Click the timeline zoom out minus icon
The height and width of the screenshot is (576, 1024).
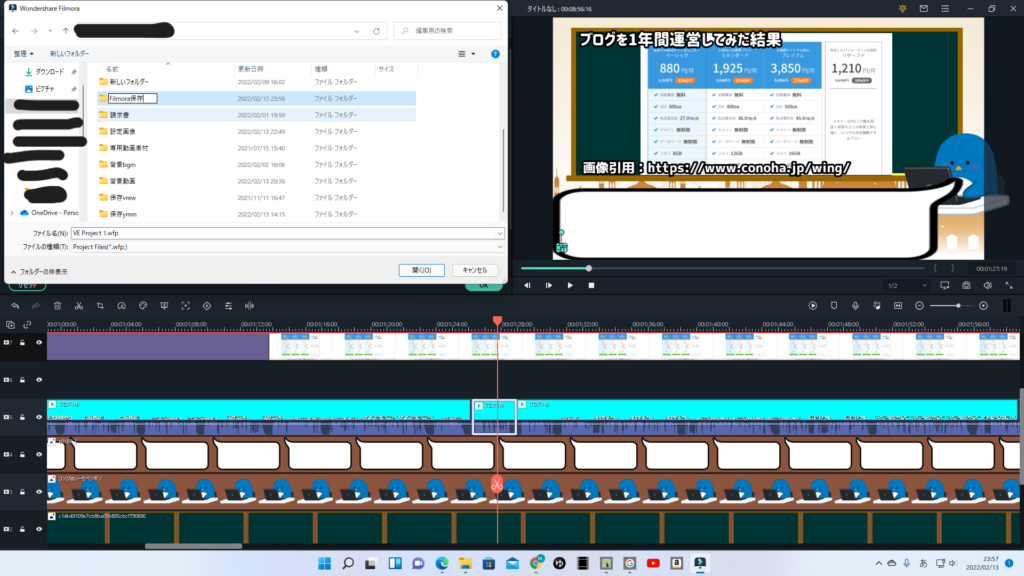coord(920,306)
